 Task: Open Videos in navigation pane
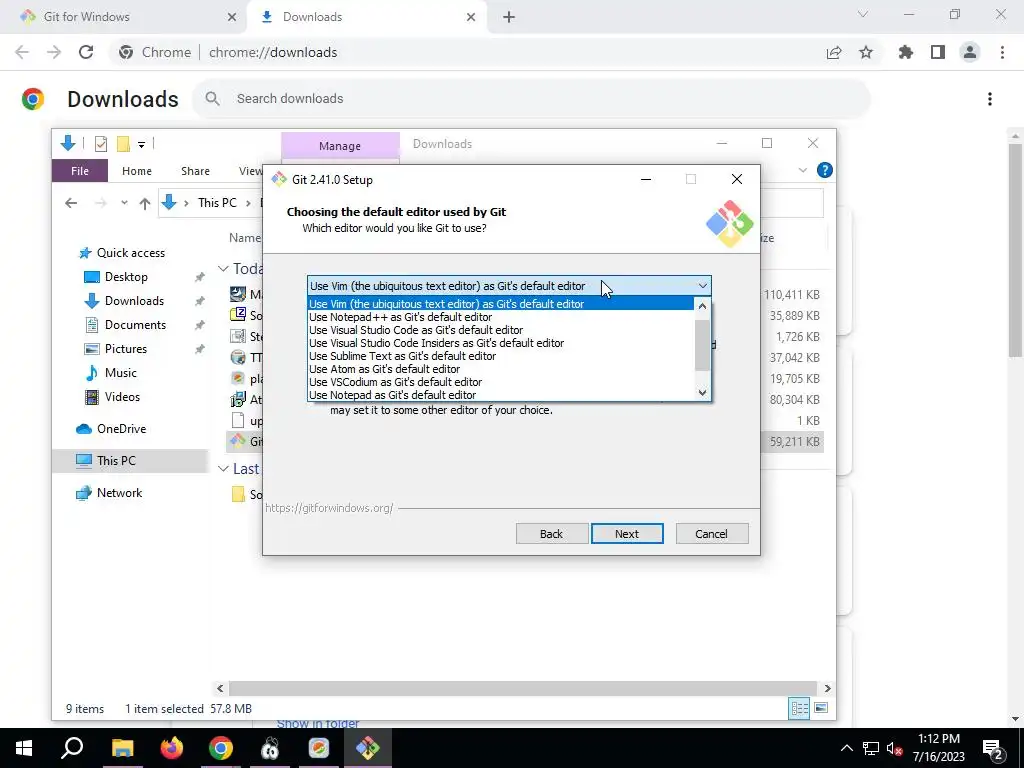point(122,397)
